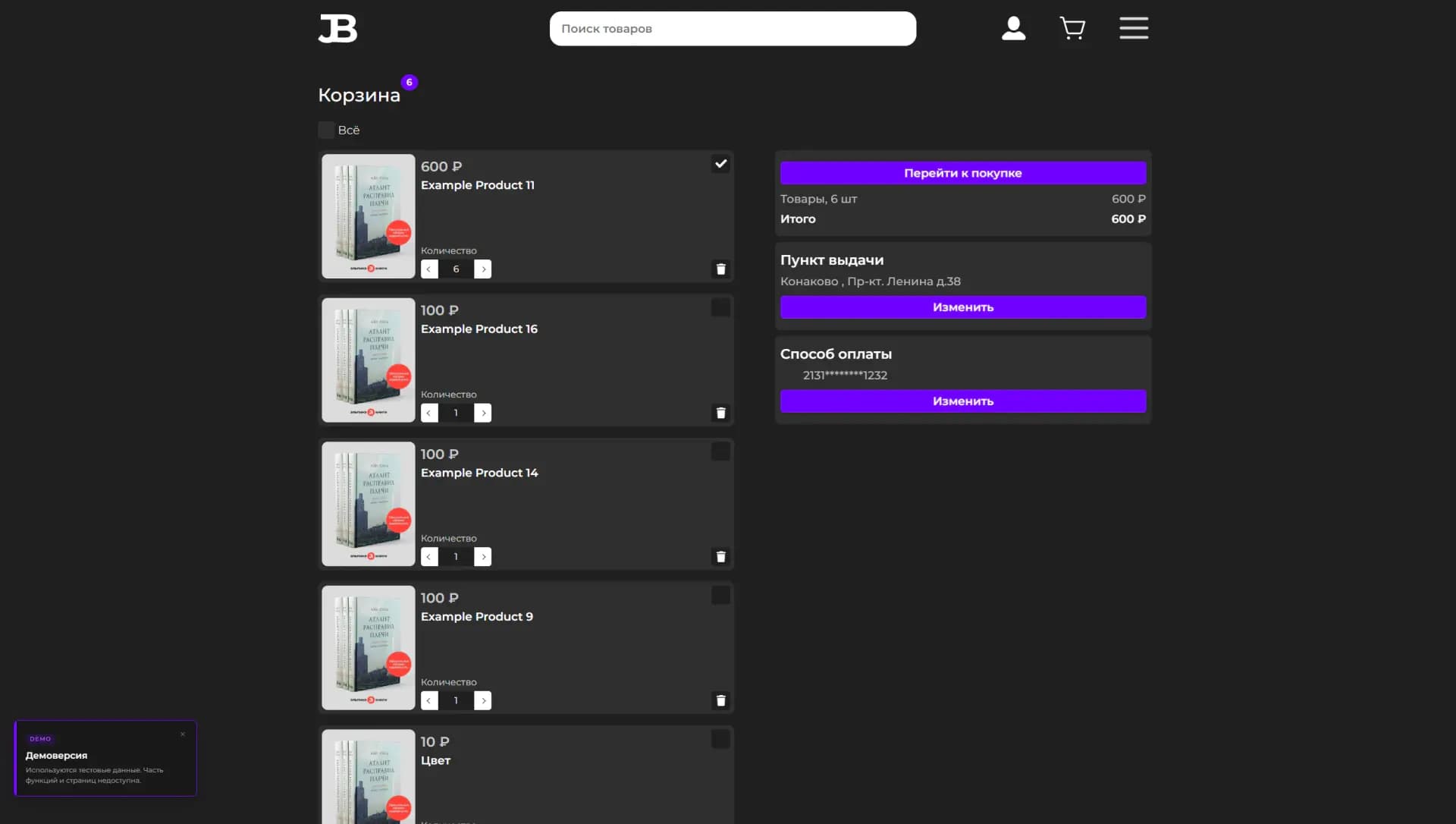
Task: Open Example Product 9 thumbnail
Action: (x=369, y=648)
